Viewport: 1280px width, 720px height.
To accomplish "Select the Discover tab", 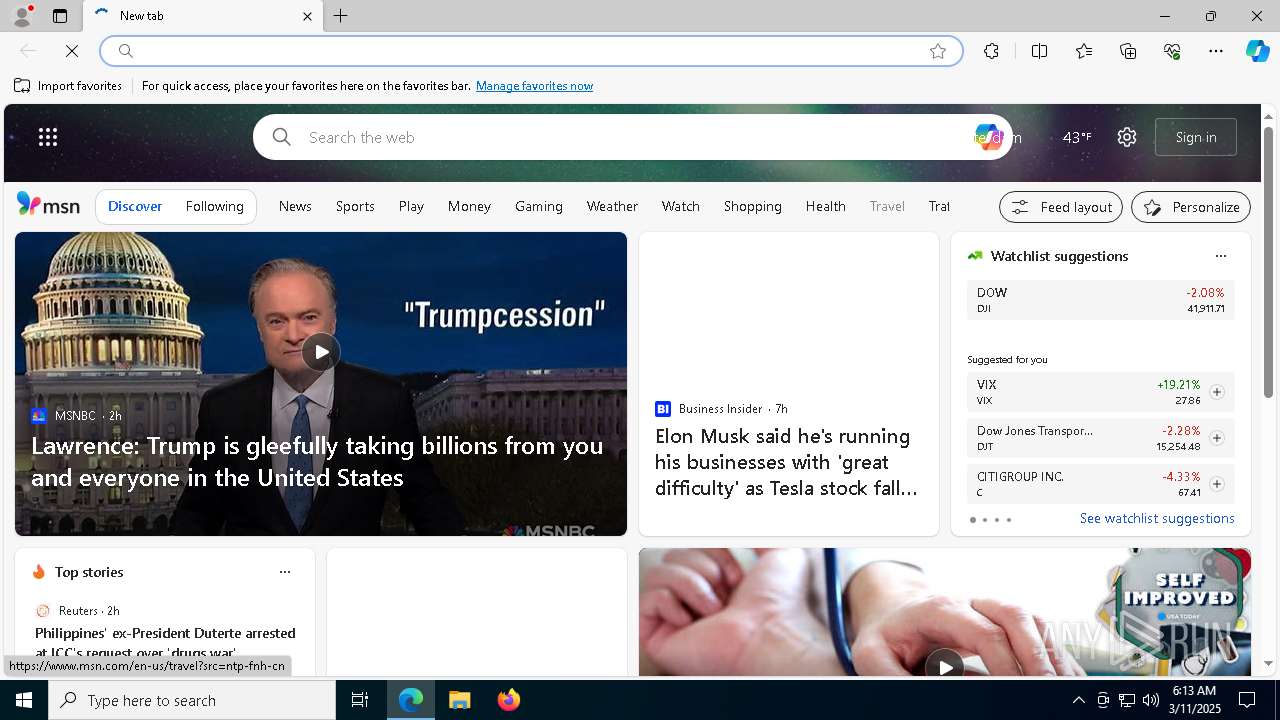I will point(135,206).
